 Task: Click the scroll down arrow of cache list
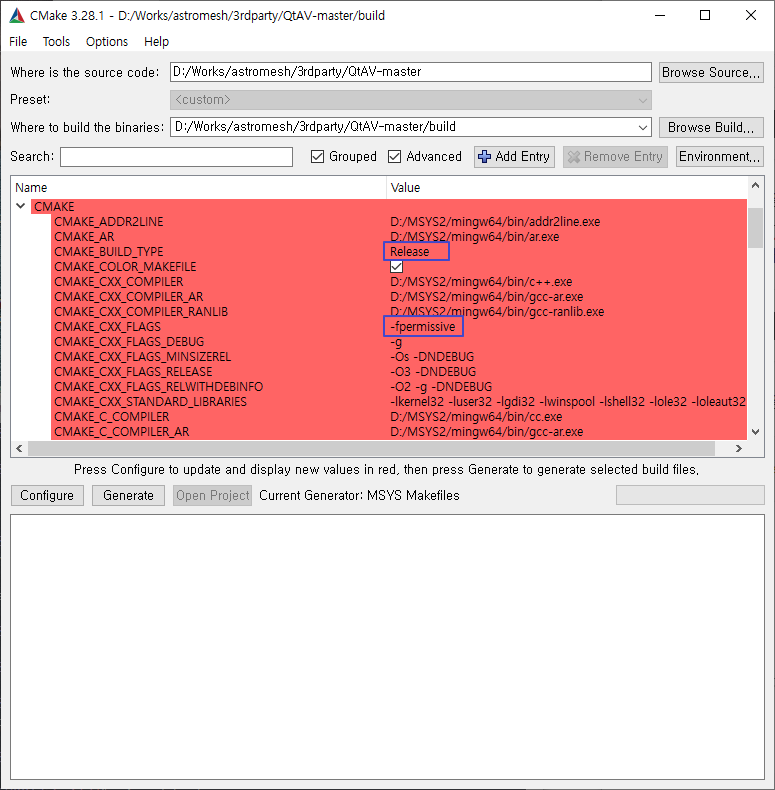tap(755, 431)
